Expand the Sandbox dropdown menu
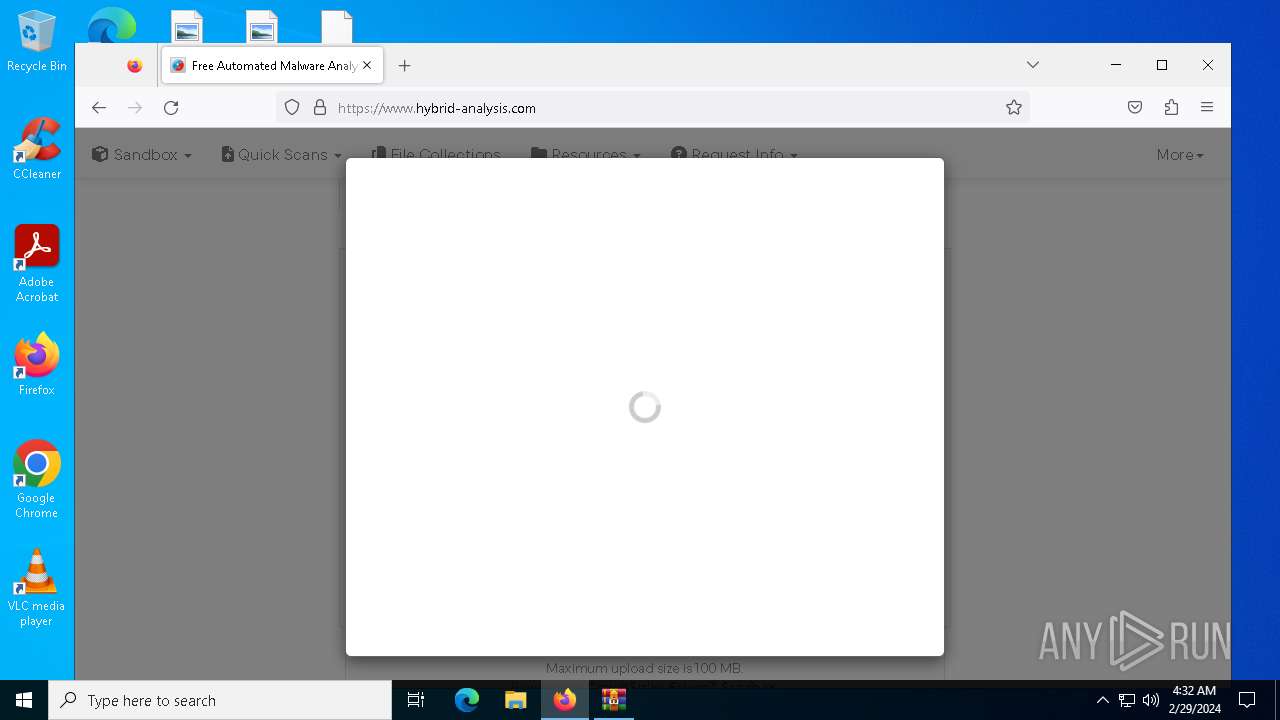The width and height of the screenshot is (1280, 720). click(141, 155)
